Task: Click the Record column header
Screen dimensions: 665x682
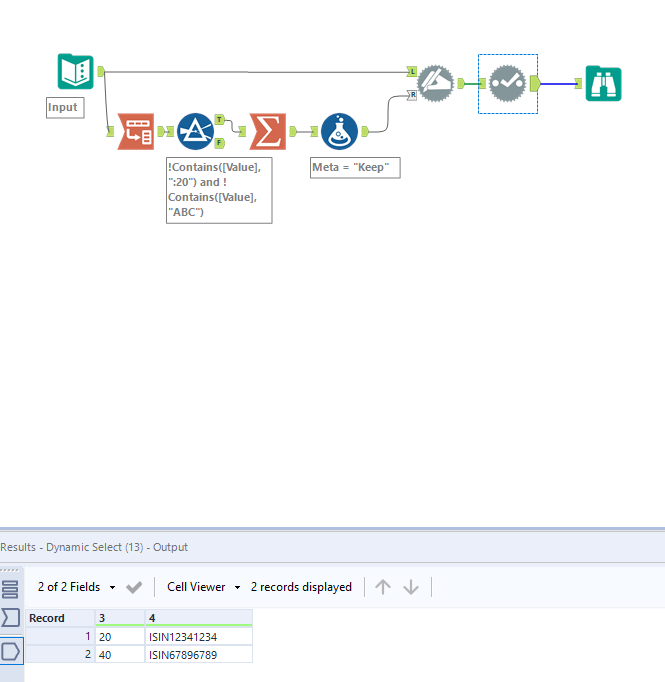Action: coord(60,618)
